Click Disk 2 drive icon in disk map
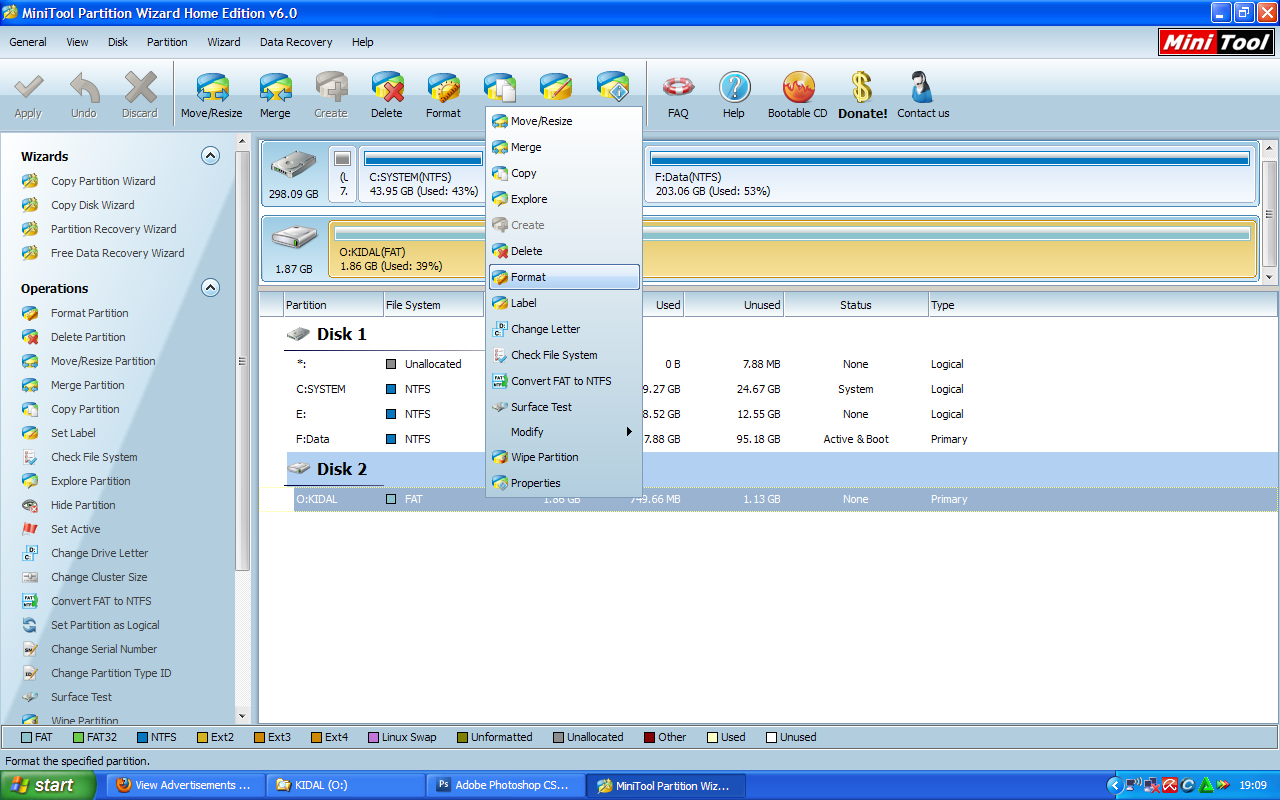Image resolution: width=1280 pixels, height=800 pixels. pyautogui.click(x=294, y=238)
